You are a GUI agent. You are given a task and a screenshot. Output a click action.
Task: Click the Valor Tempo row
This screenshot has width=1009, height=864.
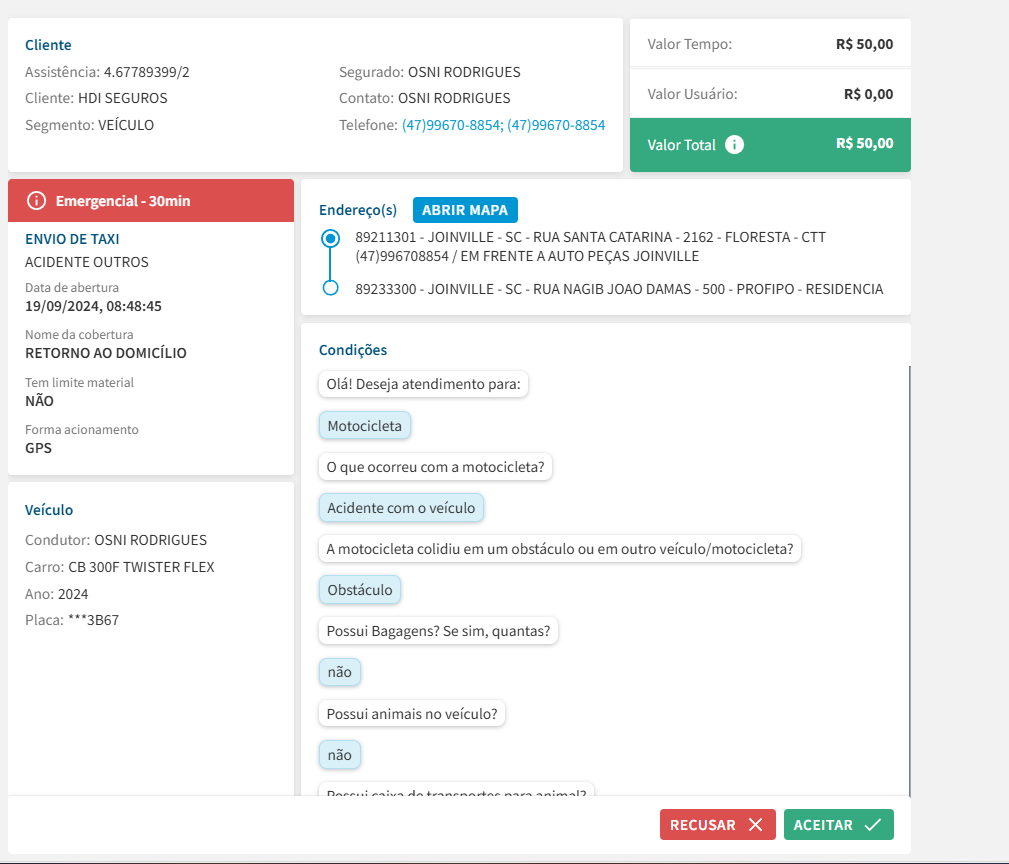click(x=770, y=44)
